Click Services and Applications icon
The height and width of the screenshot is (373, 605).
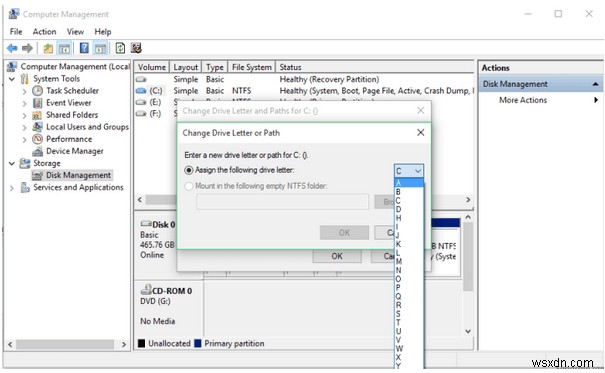[25, 187]
